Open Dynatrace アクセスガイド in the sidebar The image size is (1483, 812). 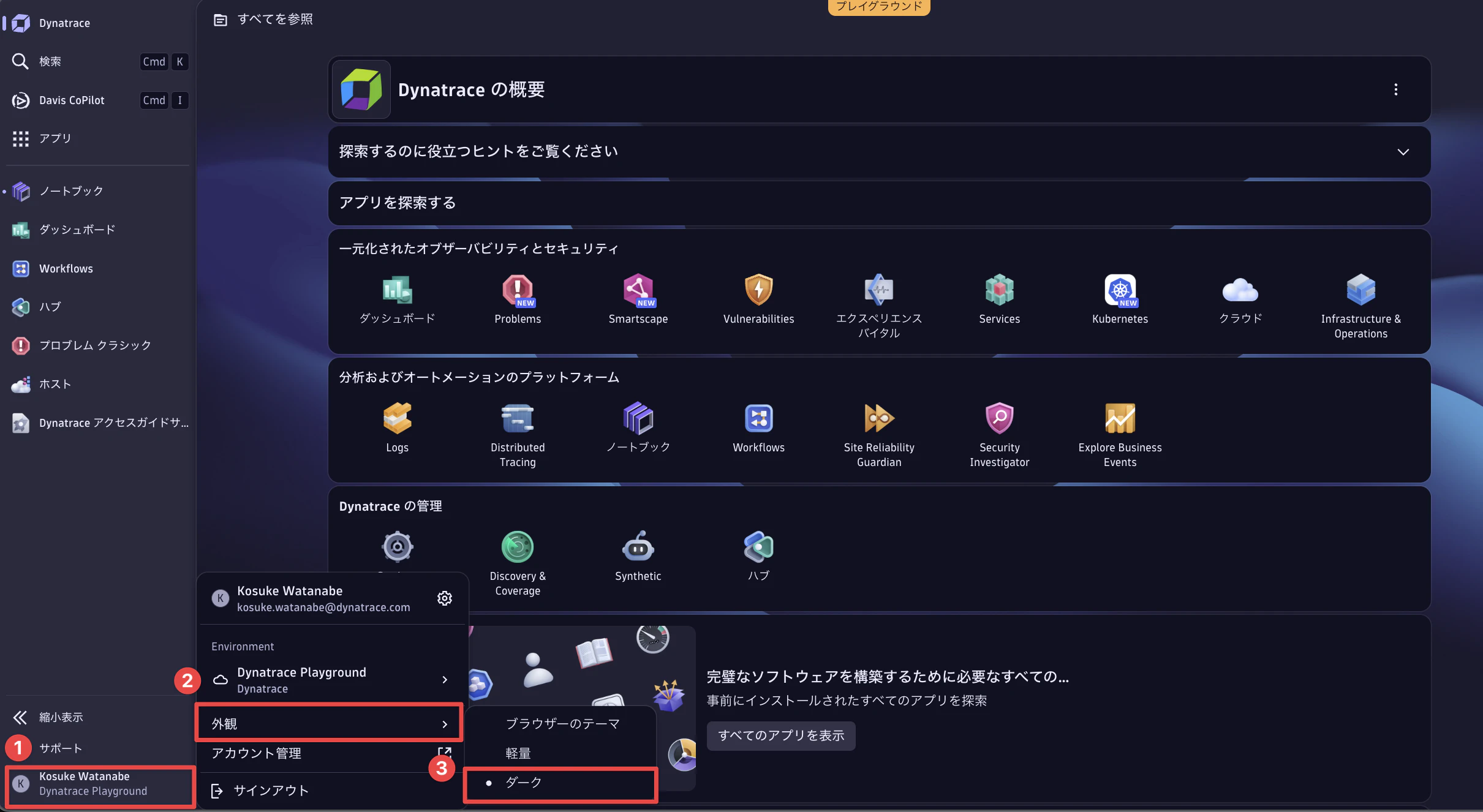[x=98, y=423]
